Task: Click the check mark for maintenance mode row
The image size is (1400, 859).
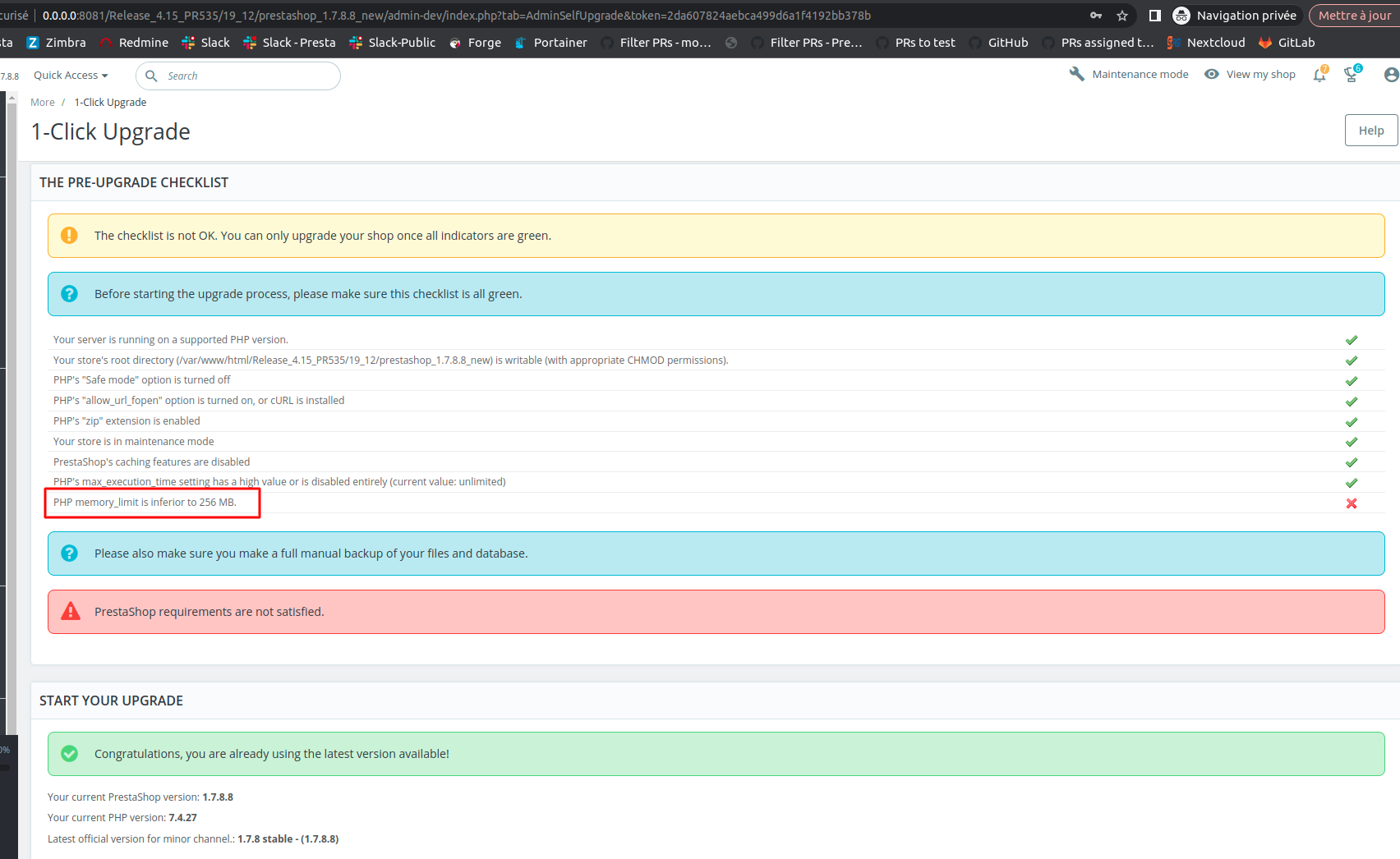Action: (x=1352, y=442)
